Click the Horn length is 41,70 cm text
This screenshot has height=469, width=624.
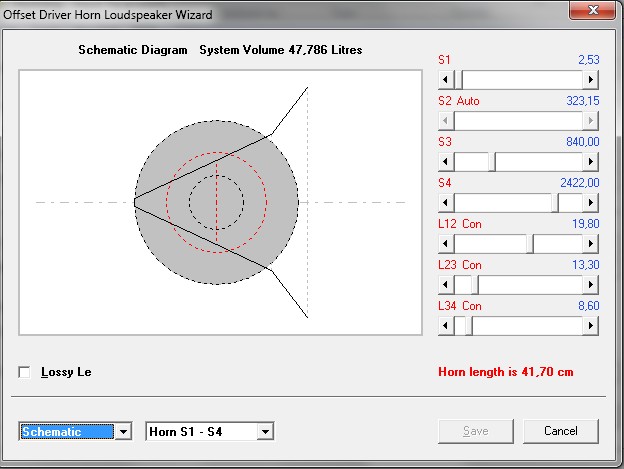[506, 372]
